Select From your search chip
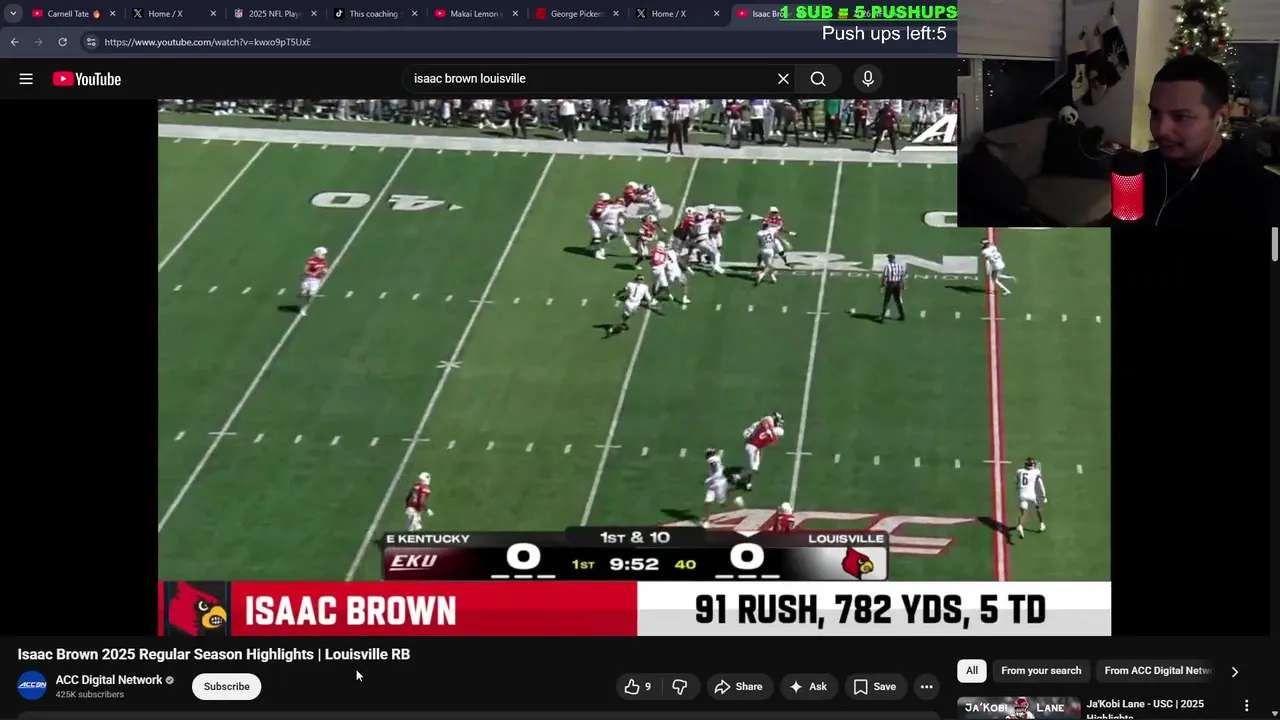 [x=1041, y=671]
